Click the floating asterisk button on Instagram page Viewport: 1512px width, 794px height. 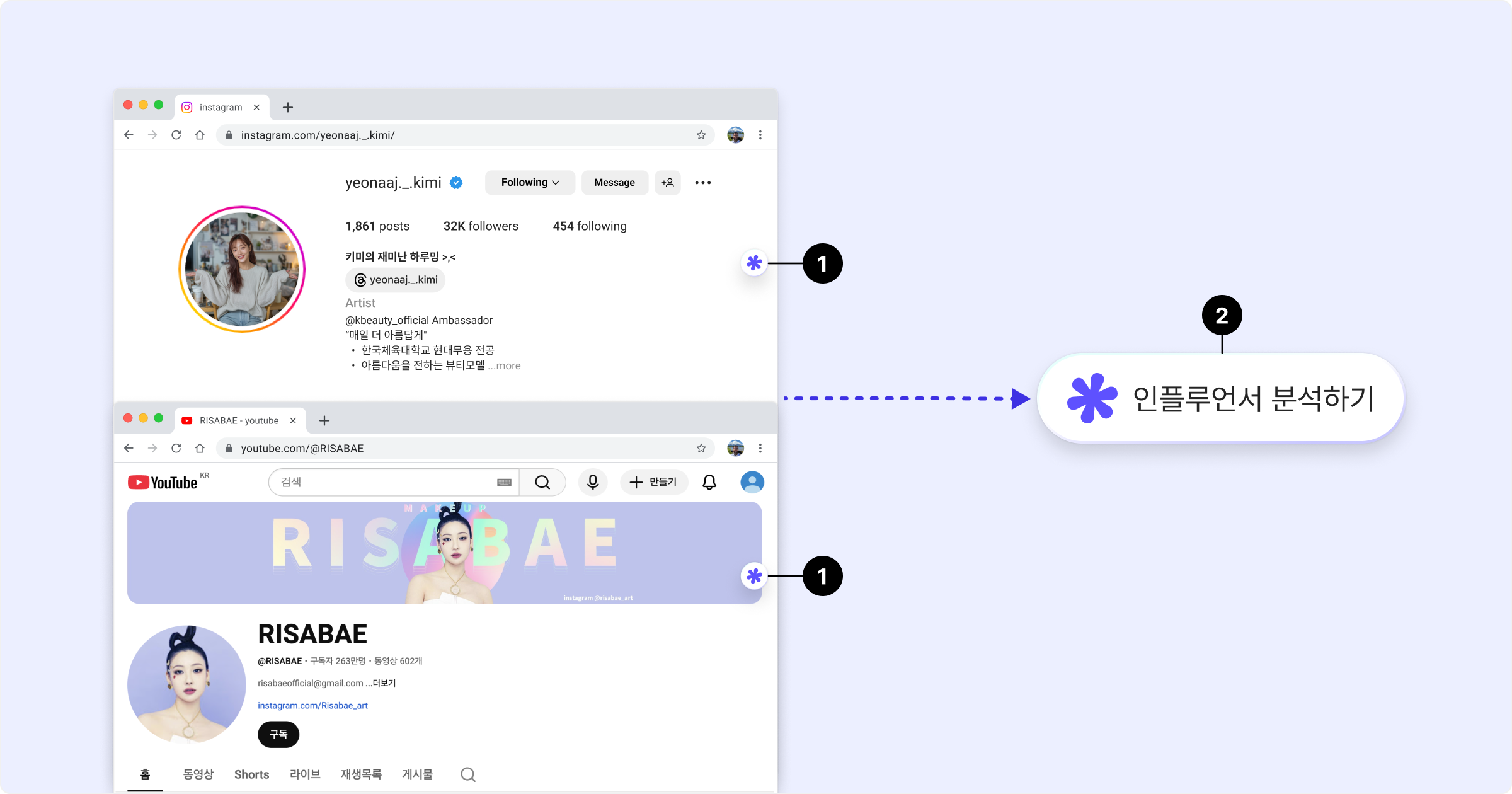(x=754, y=263)
